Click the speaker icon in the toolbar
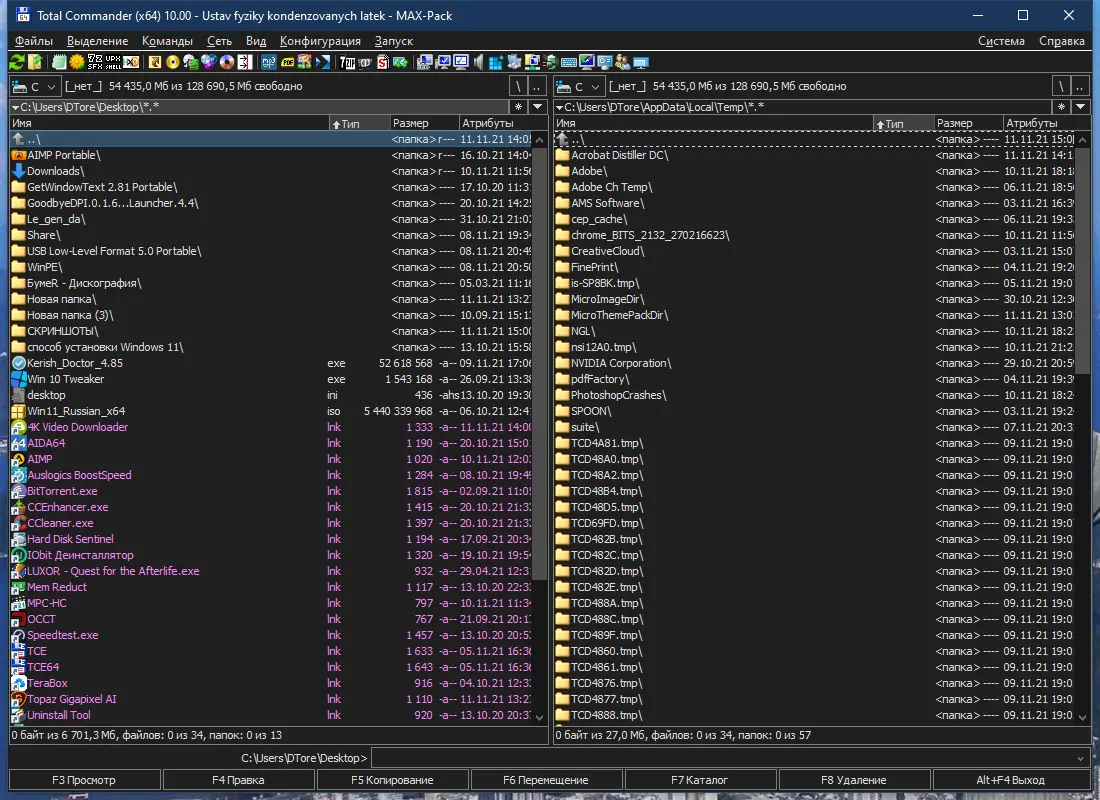This screenshot has width=1100, height=800. (x=478, y=62)
